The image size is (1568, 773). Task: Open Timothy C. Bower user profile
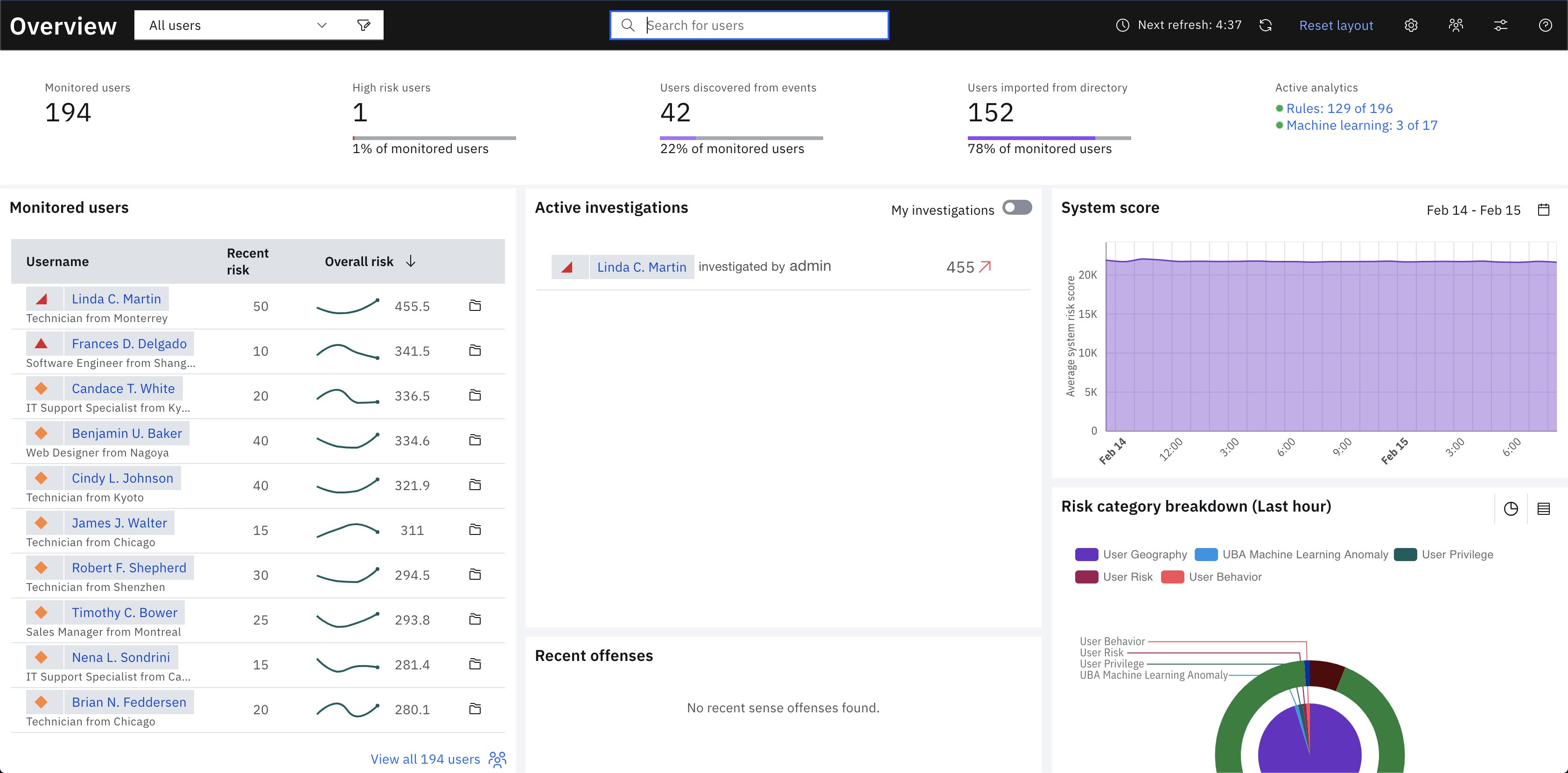[125, 613]
